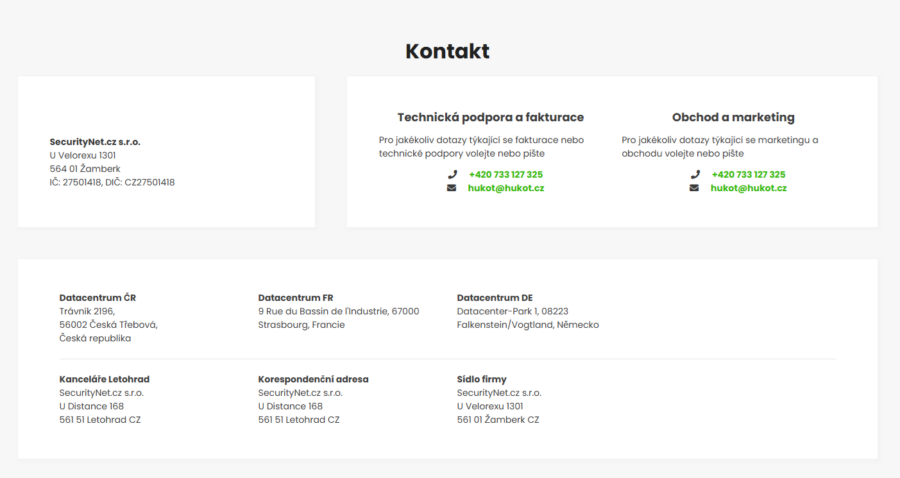Click the IČ and DIČ line text
The width and height of the screenshot is (900, 478).
click(112, 182)
